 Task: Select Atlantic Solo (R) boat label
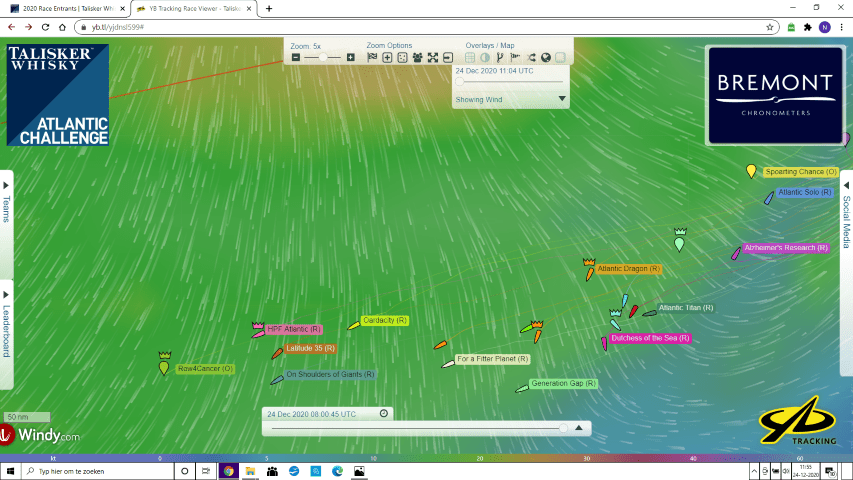805,192
